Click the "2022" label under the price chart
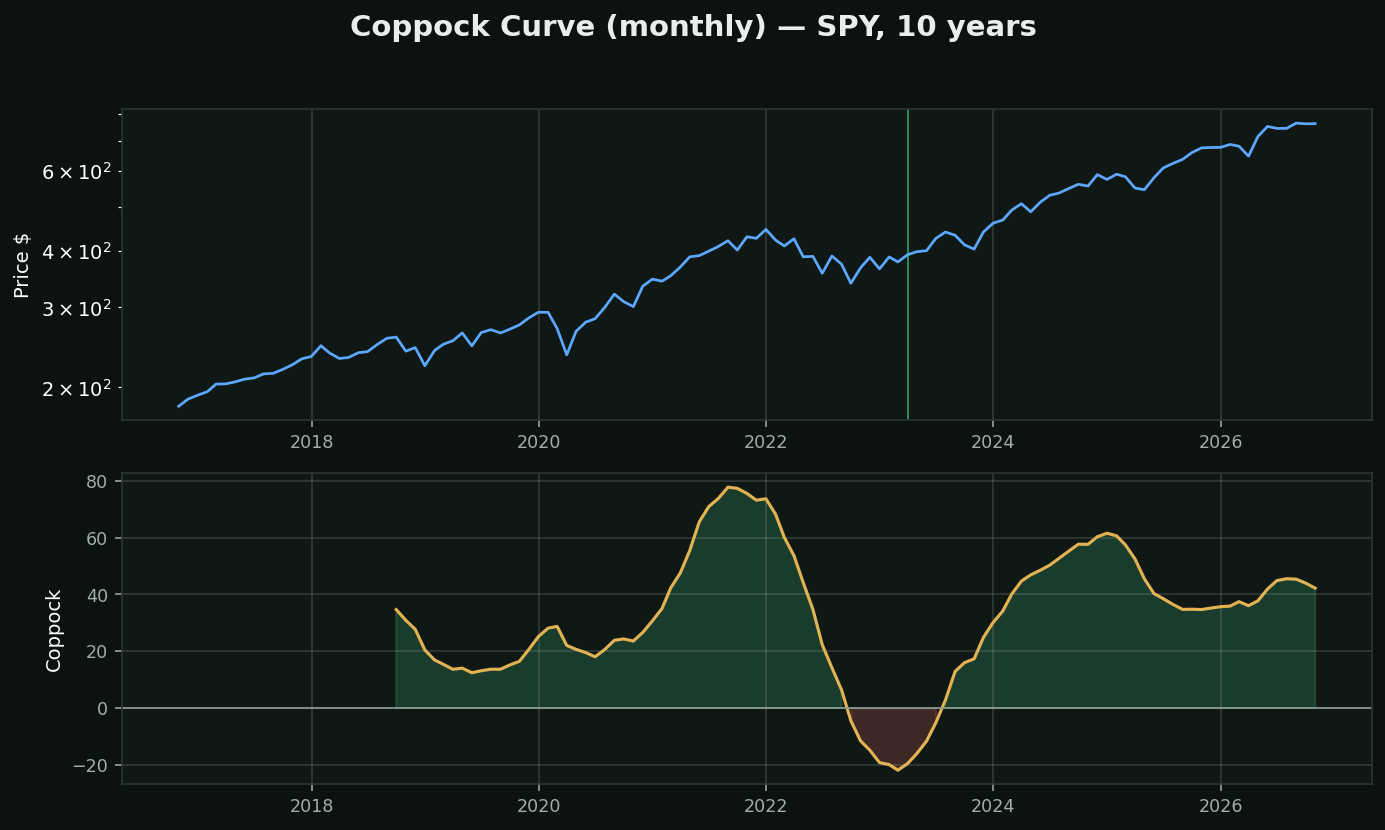The width and height of the screenshot is (1385, 830). 766,441
